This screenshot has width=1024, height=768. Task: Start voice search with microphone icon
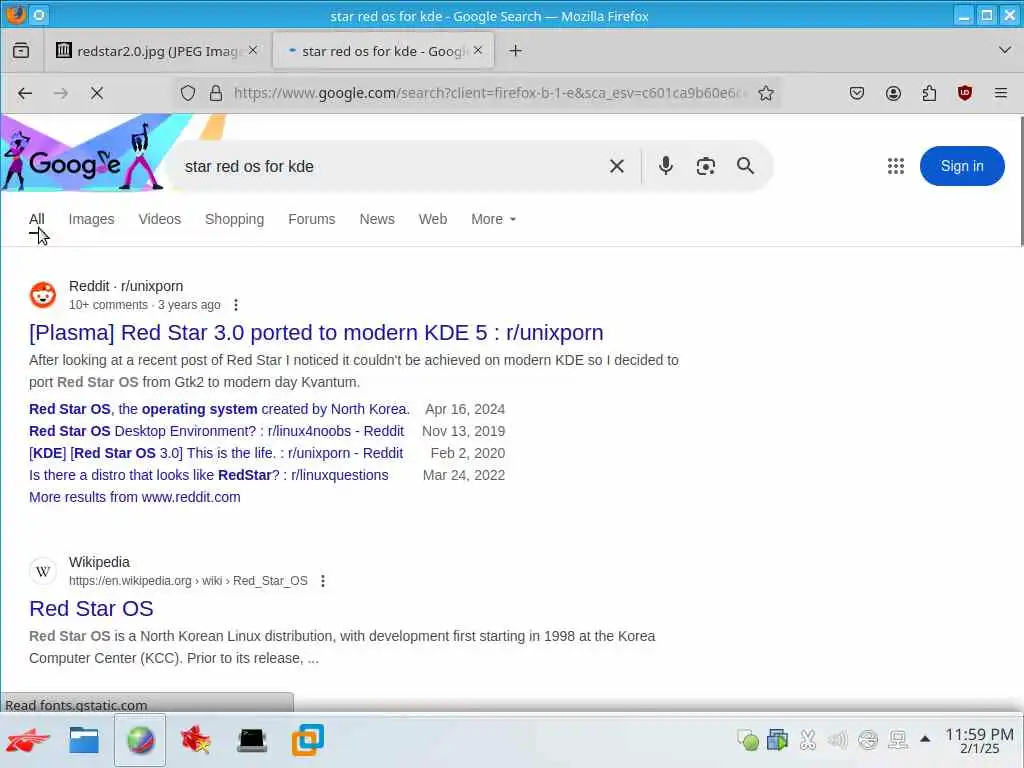665,166
